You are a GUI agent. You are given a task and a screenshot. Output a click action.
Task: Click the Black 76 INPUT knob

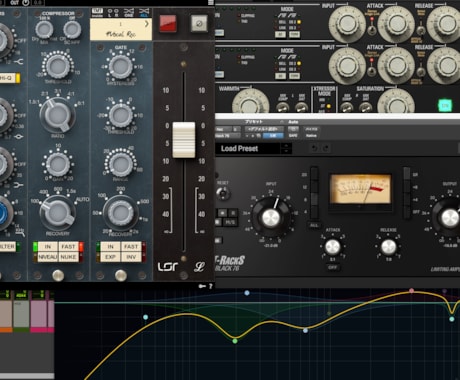pos(271,218)
